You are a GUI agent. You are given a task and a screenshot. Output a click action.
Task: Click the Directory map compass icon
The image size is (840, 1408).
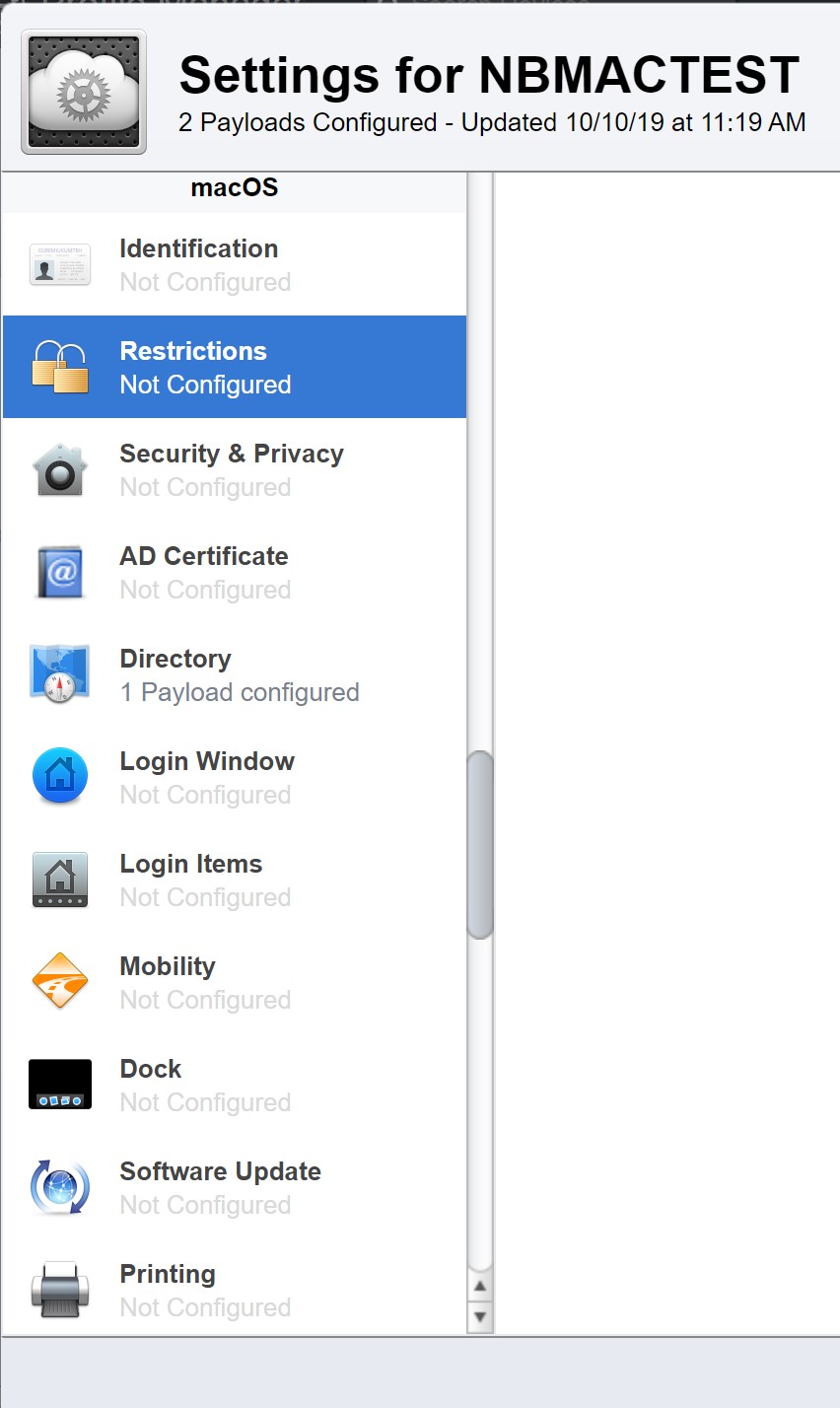tap(60, 674)
